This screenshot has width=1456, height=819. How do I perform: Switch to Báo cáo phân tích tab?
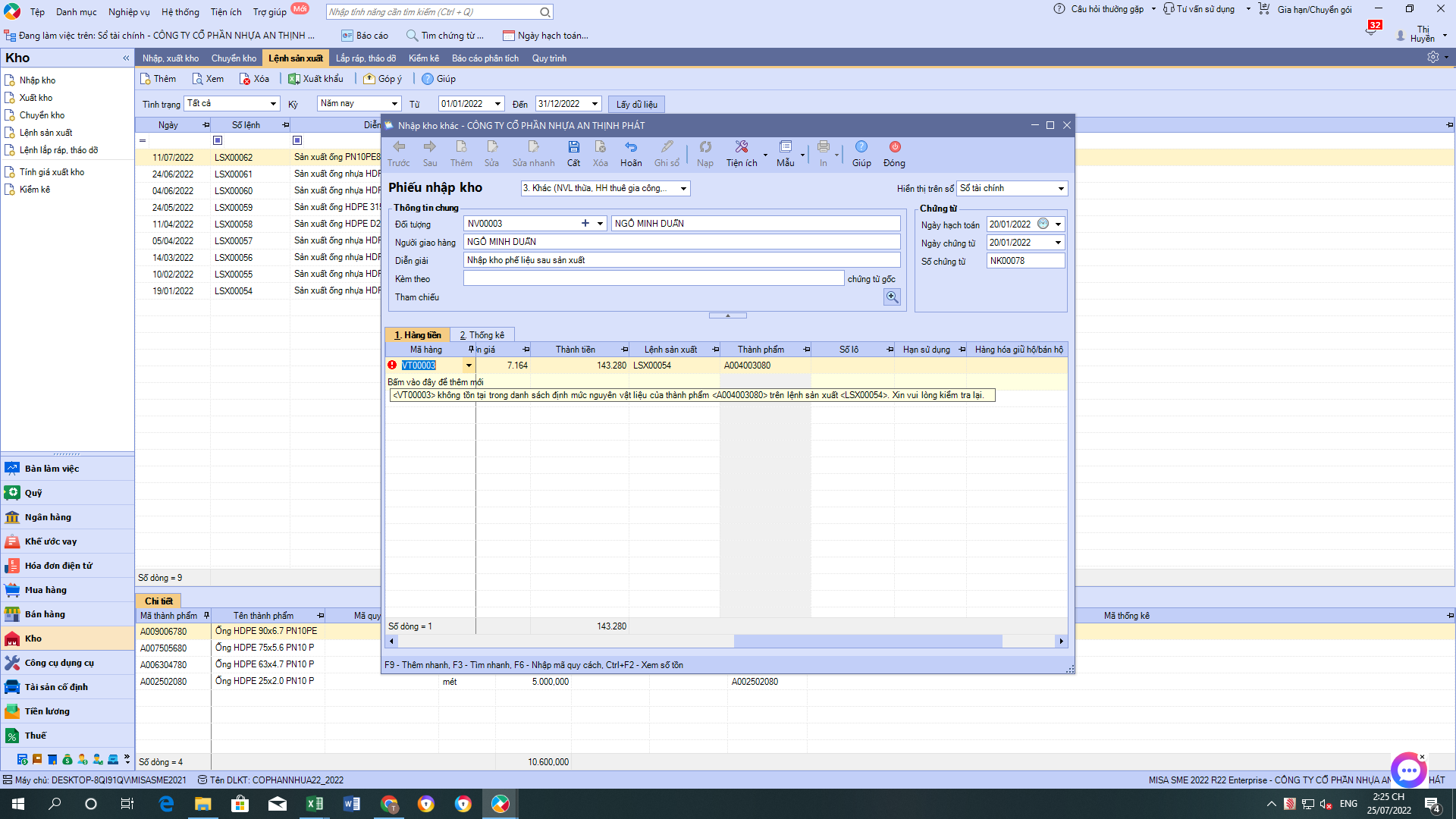point(485,58)
